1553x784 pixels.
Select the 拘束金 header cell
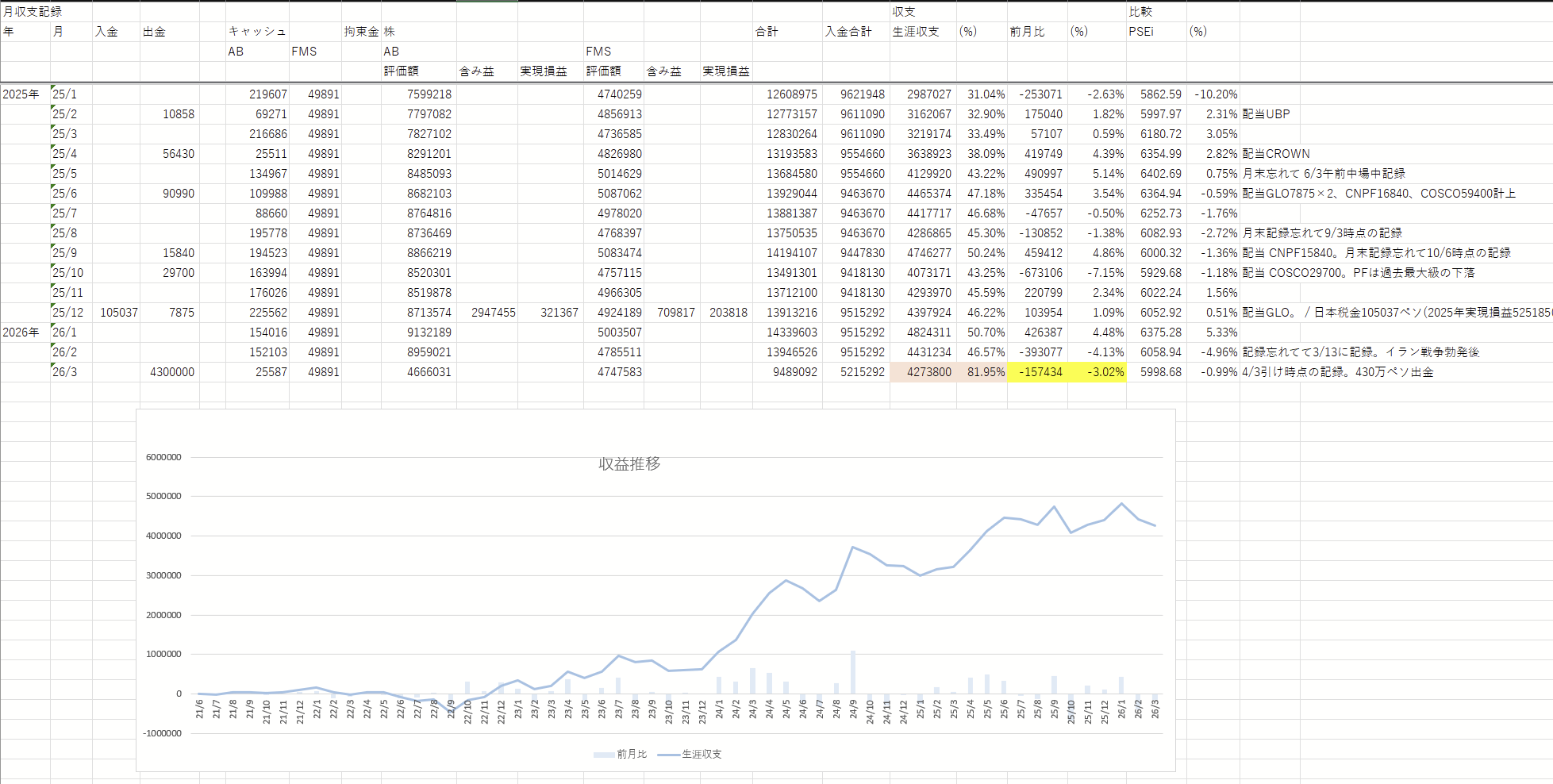click(361, 32)
